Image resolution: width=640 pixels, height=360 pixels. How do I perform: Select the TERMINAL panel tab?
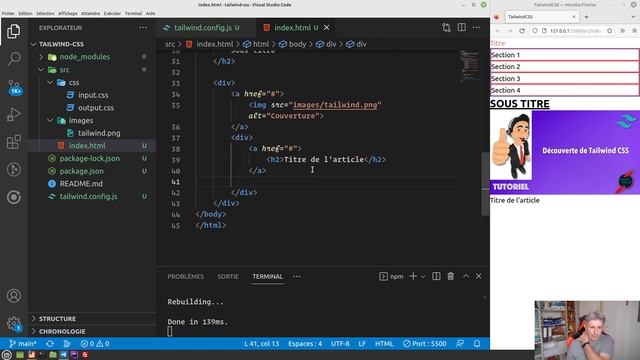click(x=267, y=276)
